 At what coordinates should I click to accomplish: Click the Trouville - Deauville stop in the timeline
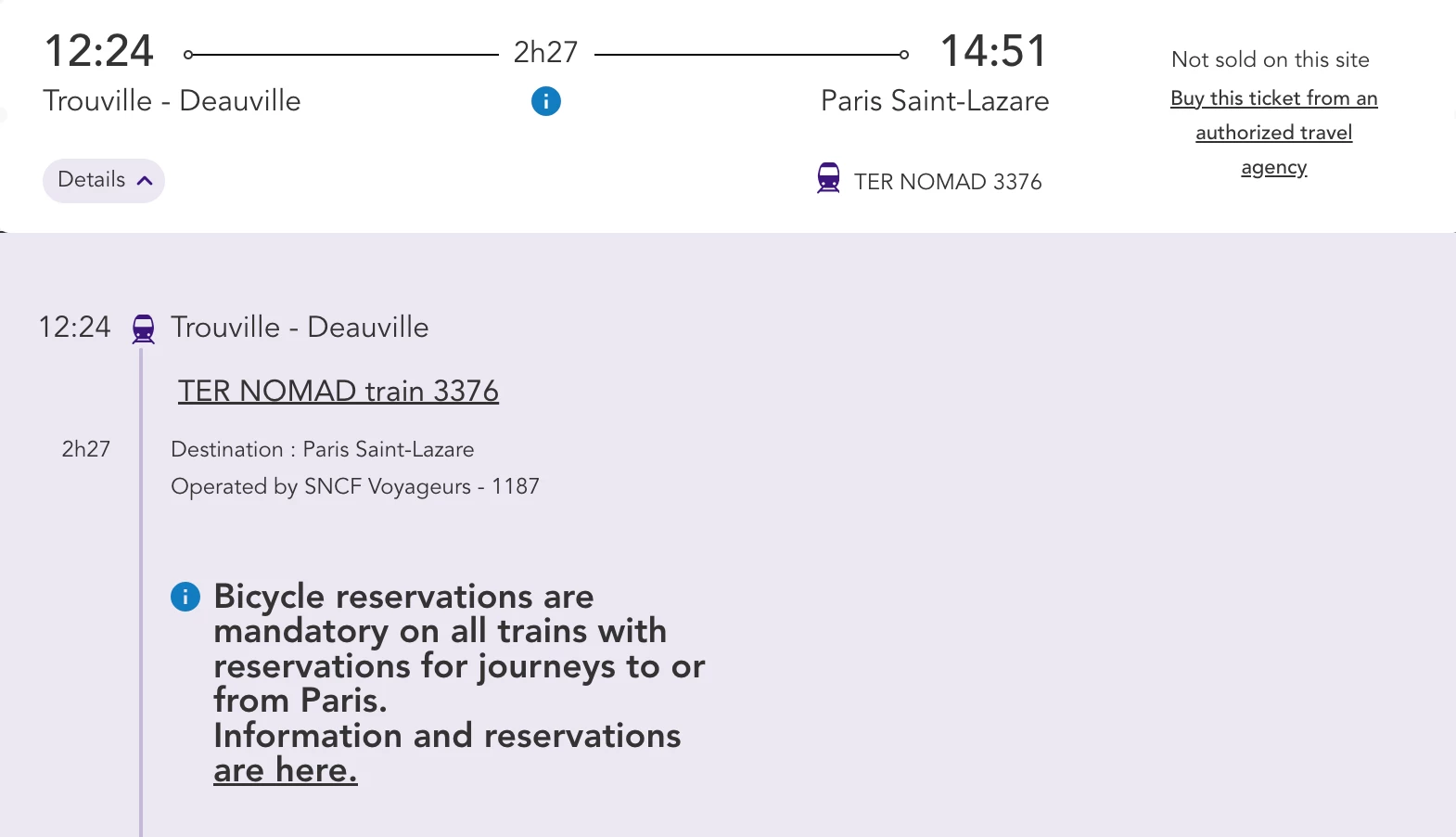(300, 327)
